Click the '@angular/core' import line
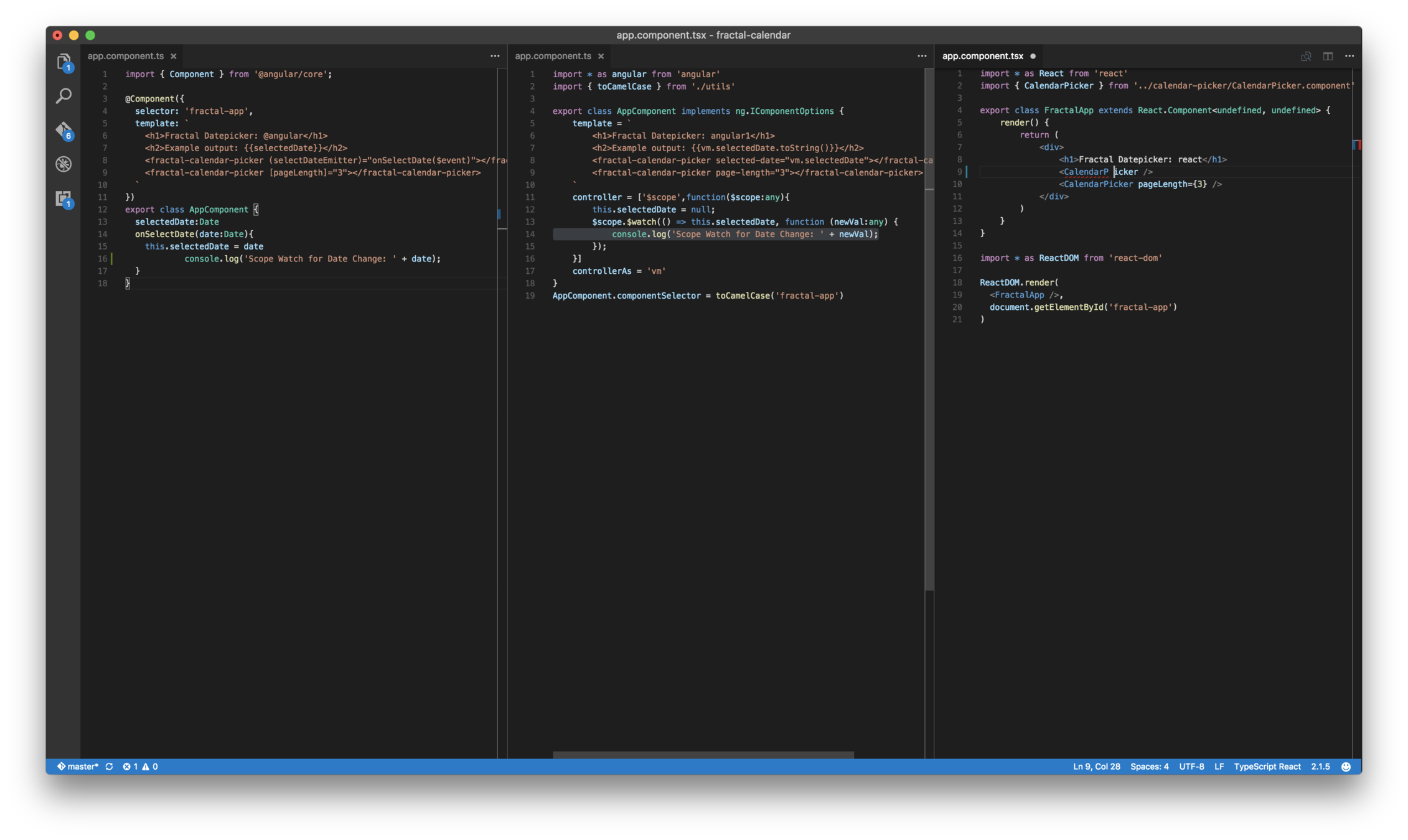 click(228, 74)
